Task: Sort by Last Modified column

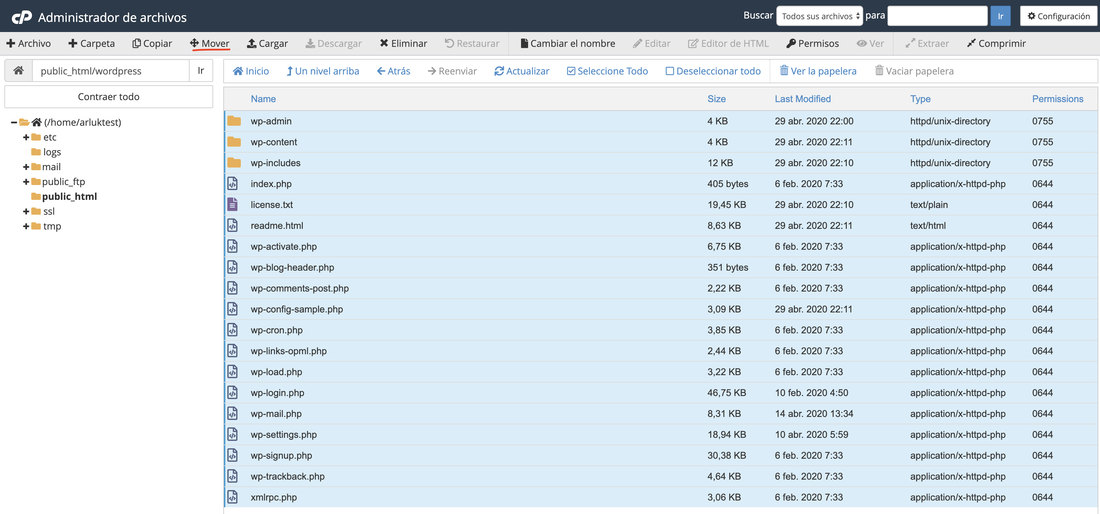Action: pyautogui.click(x=803, y=99)
